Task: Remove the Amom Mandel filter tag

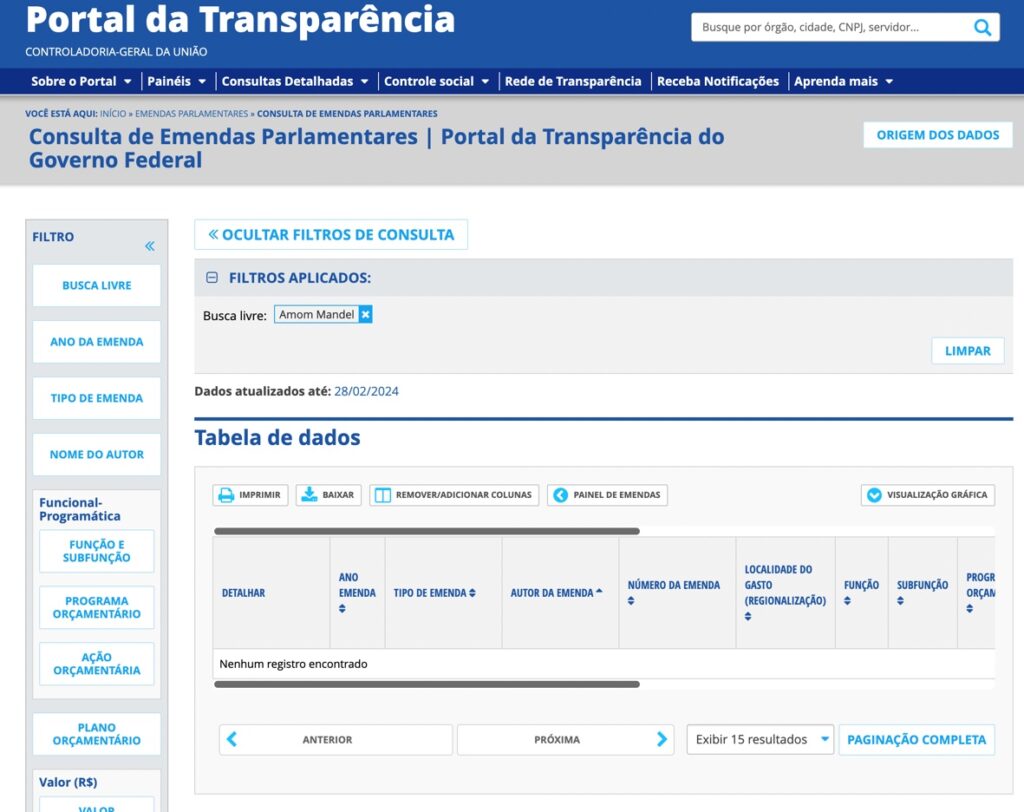Action: click(x=366, y=315)
